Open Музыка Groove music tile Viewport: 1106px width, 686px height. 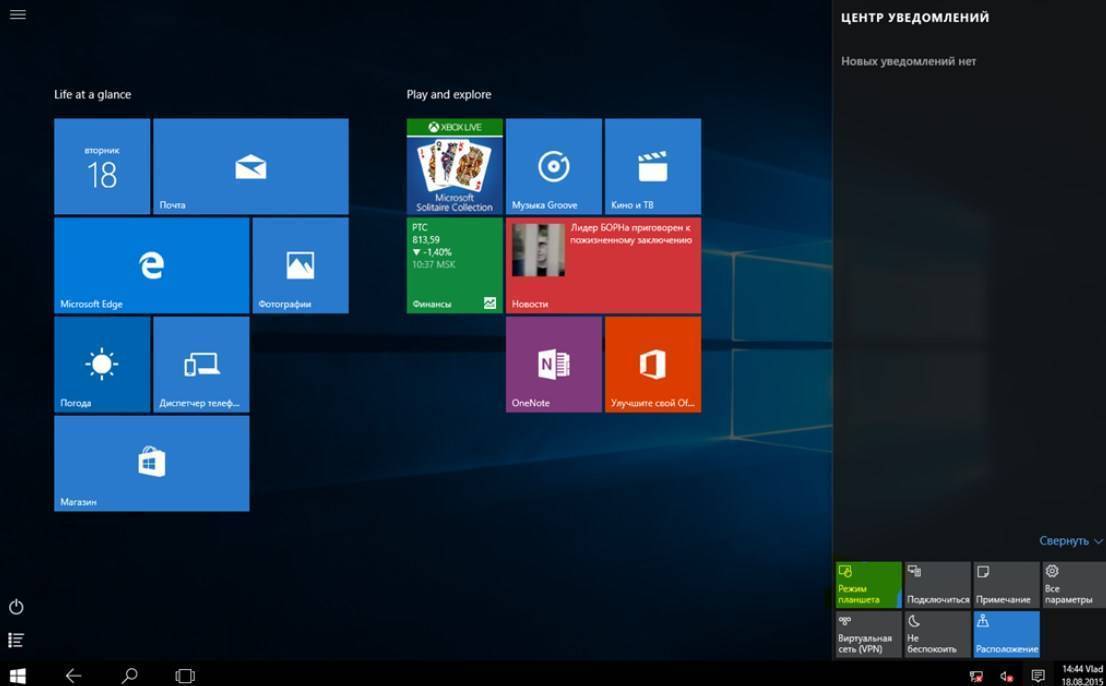click(x=553, y=166)
